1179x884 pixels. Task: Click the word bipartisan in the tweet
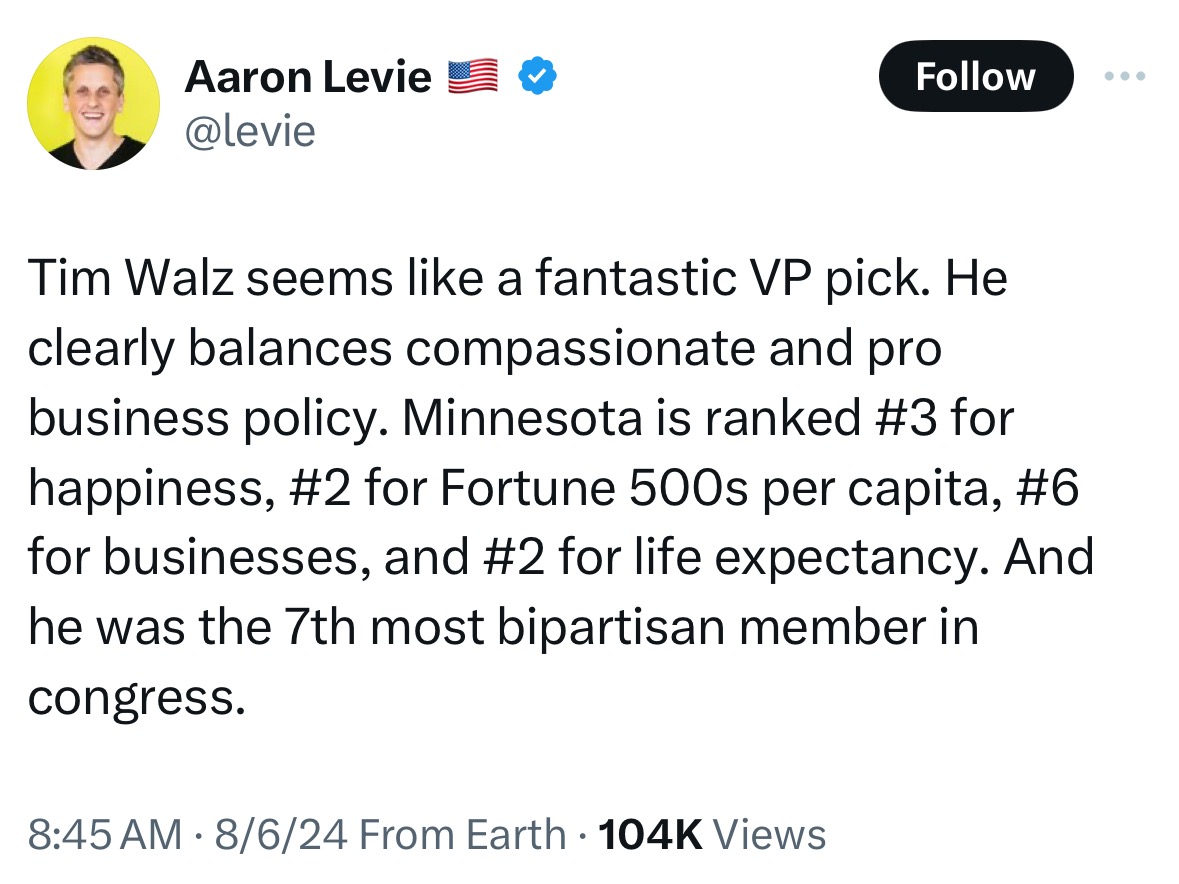click(x=611, y=629)
